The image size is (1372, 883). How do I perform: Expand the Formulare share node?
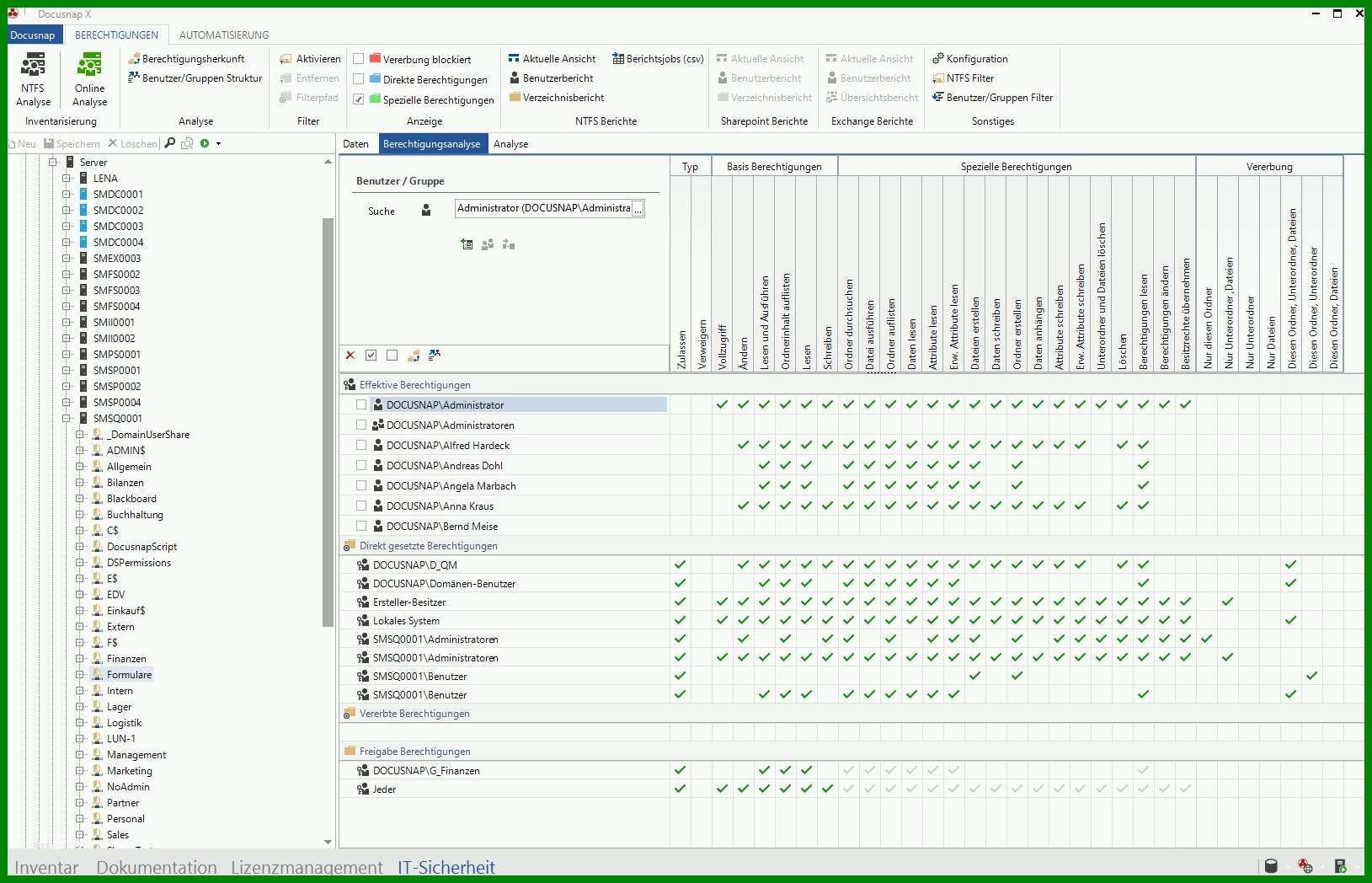pyautogui.click(x=79, y=674)
